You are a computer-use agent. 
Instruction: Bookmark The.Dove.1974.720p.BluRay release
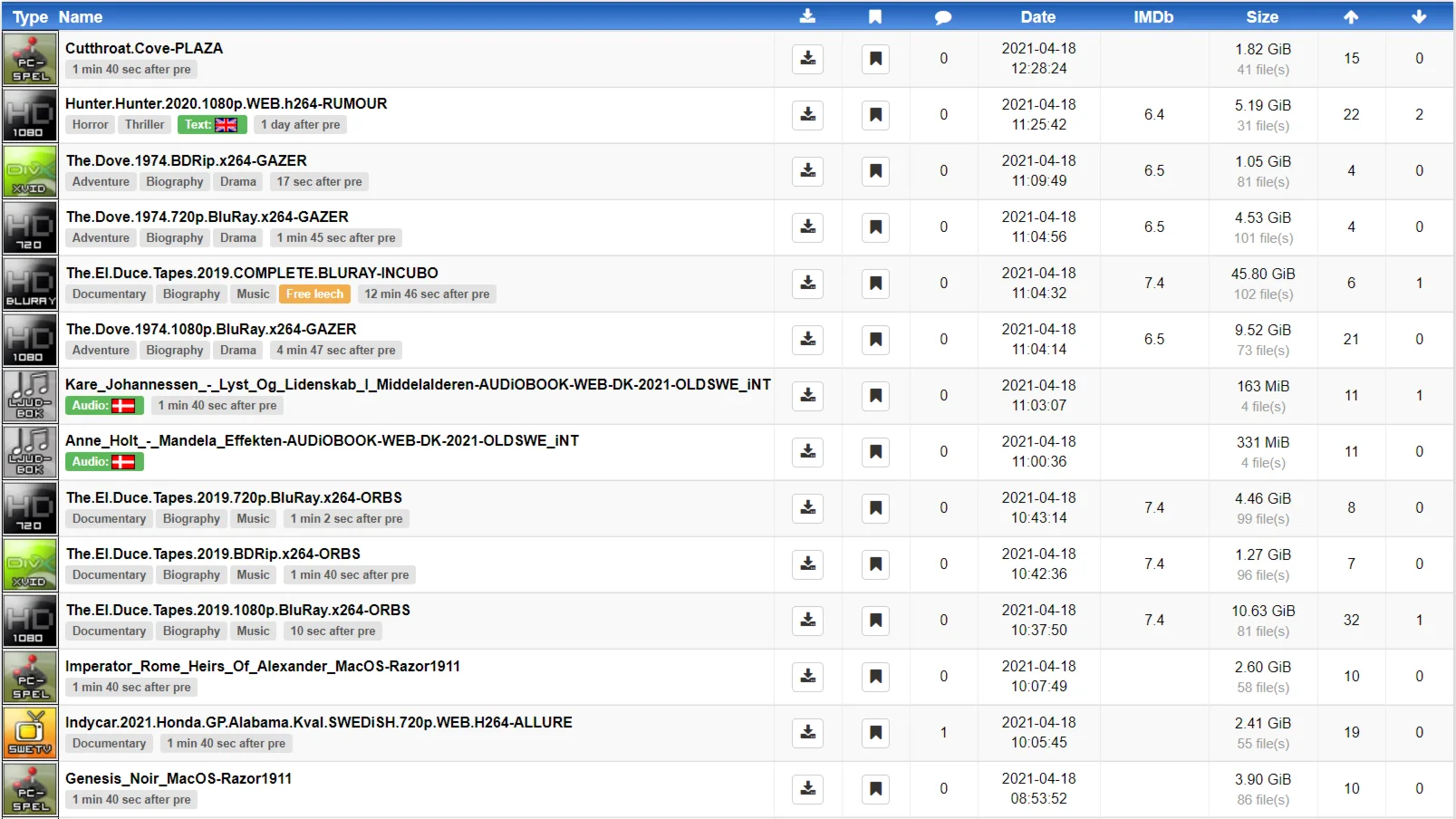tap(875, 227)
